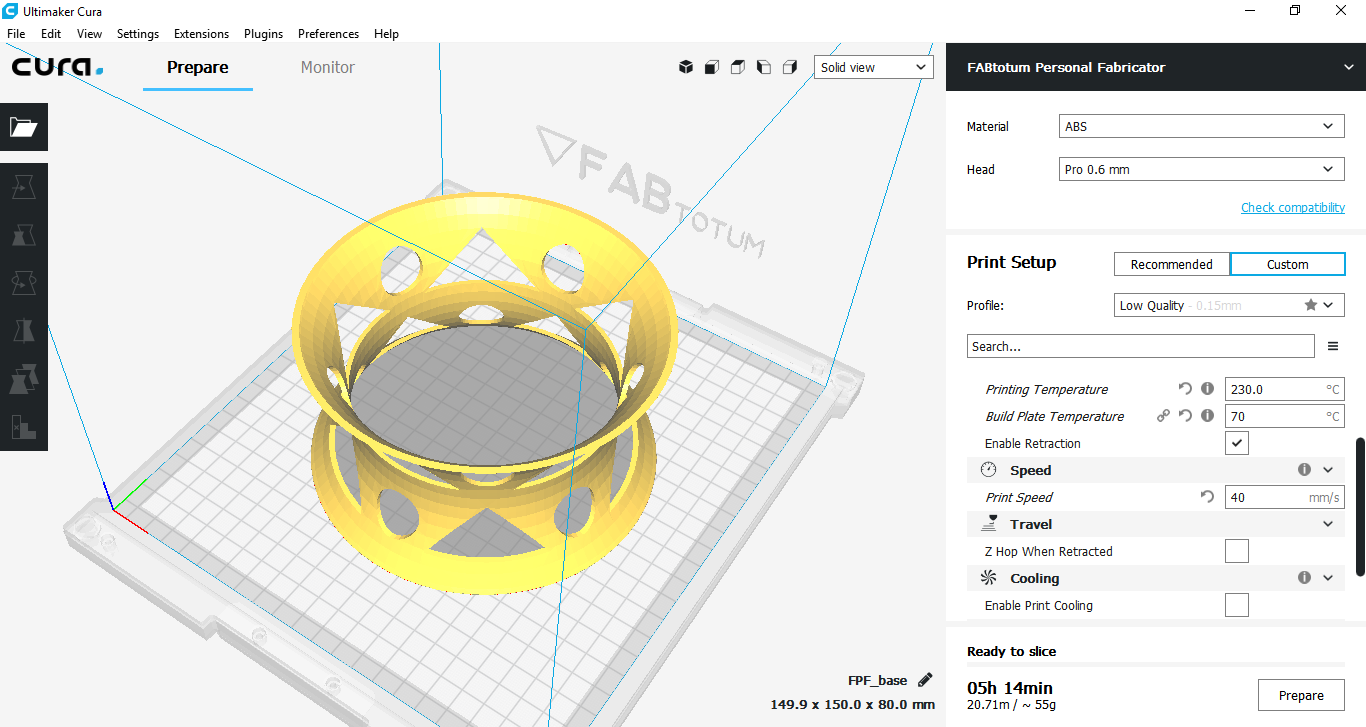This screenshot has width=1366, height=727.
Task: Reset Printing Temperature to its default value
Action: click(x=1185, y=389)
